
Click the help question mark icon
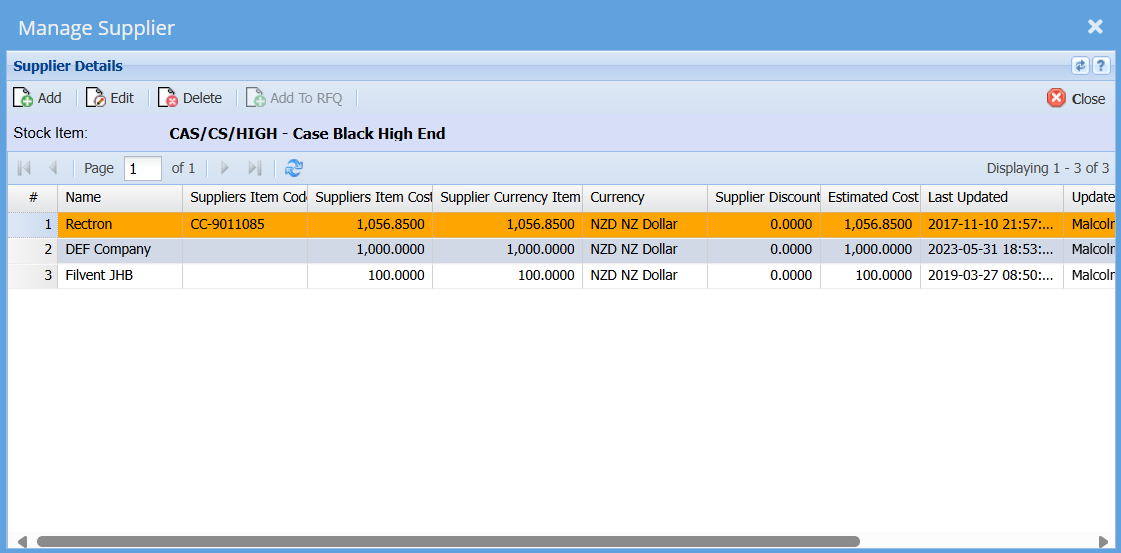[x=1101, y=66]
